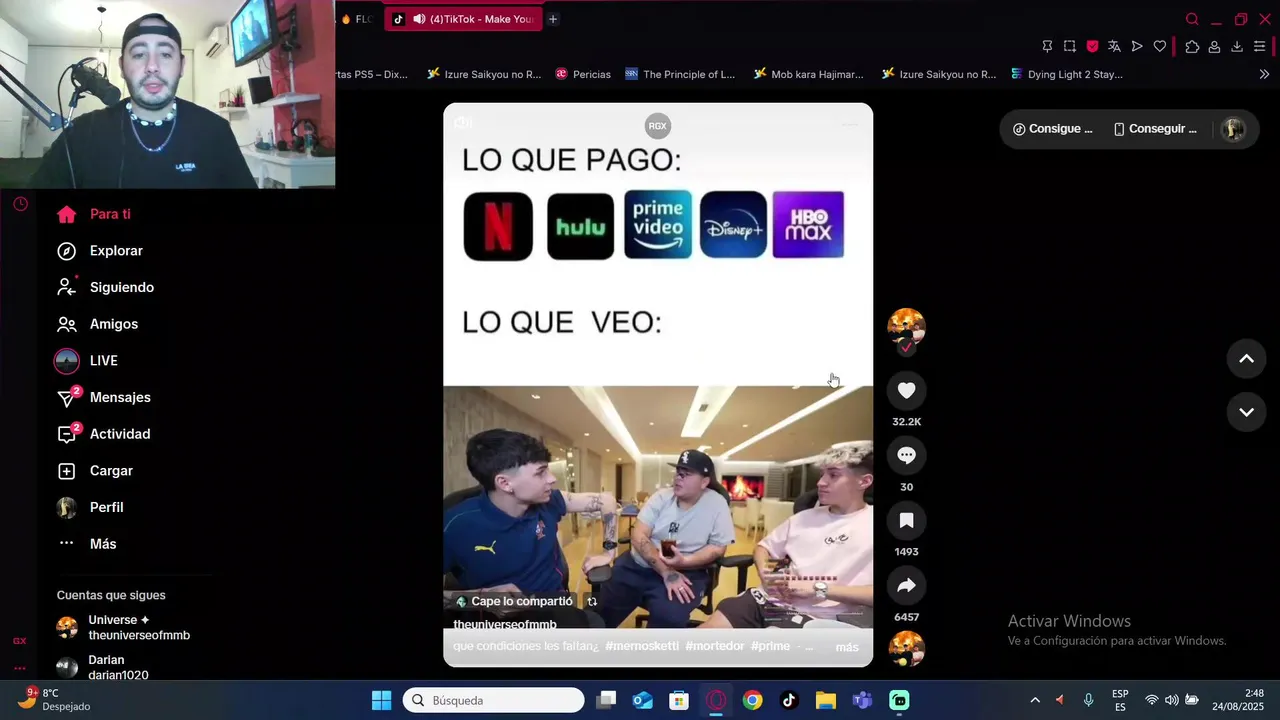Bookmark the video (1493 saves)

906,520
